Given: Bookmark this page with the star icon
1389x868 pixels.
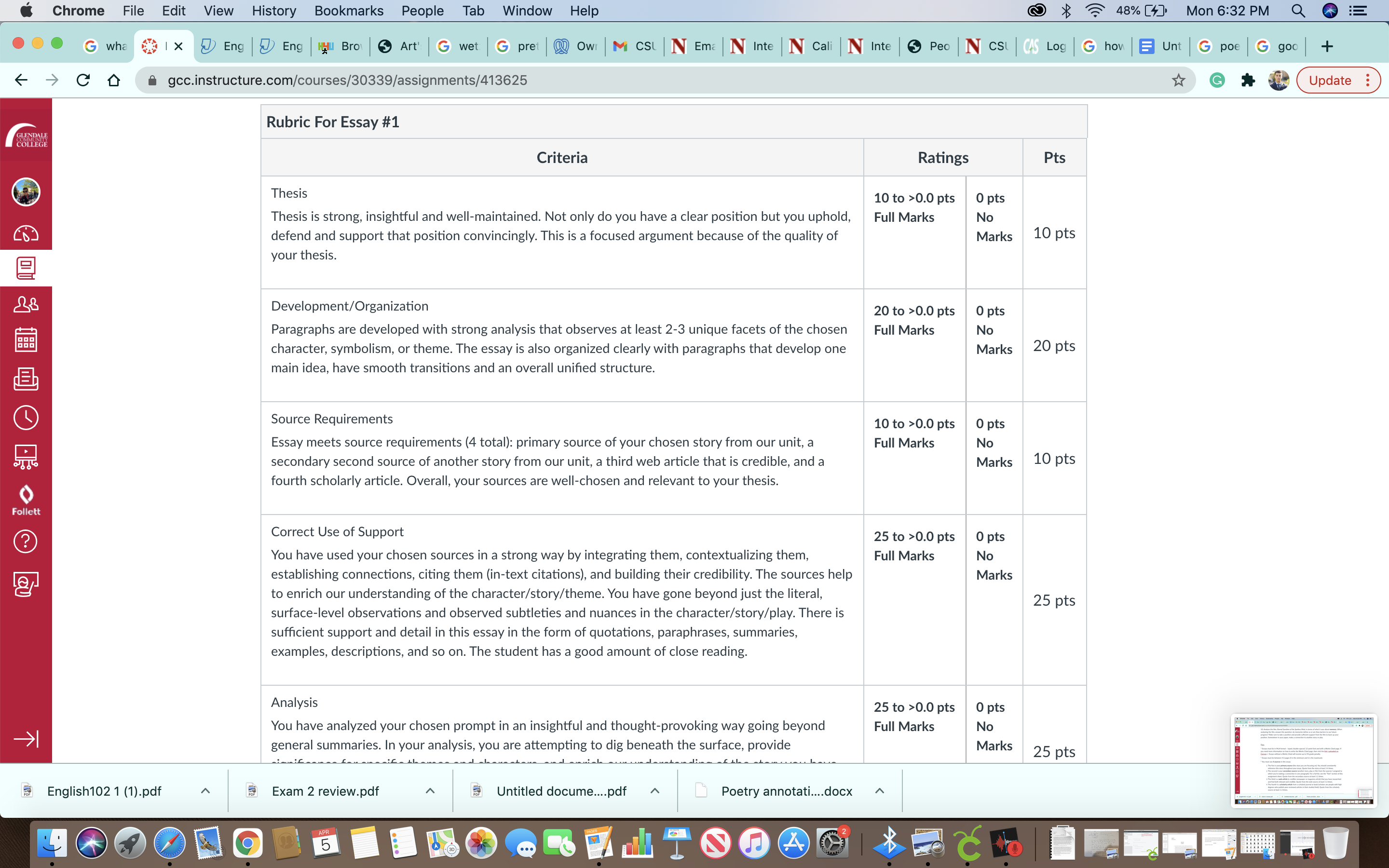Looking at the screenshot, I should [x=1178, y=81].
